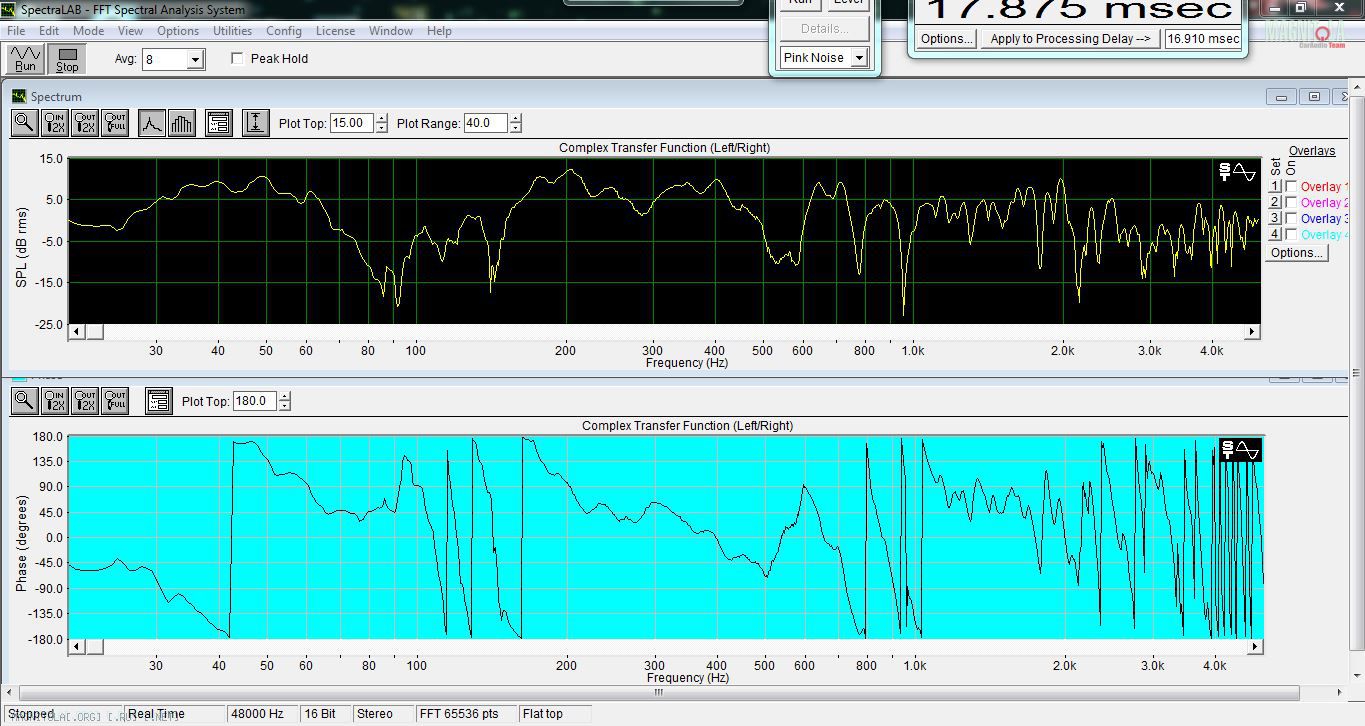Increase Phase Plot Top value

pos(285,397)
